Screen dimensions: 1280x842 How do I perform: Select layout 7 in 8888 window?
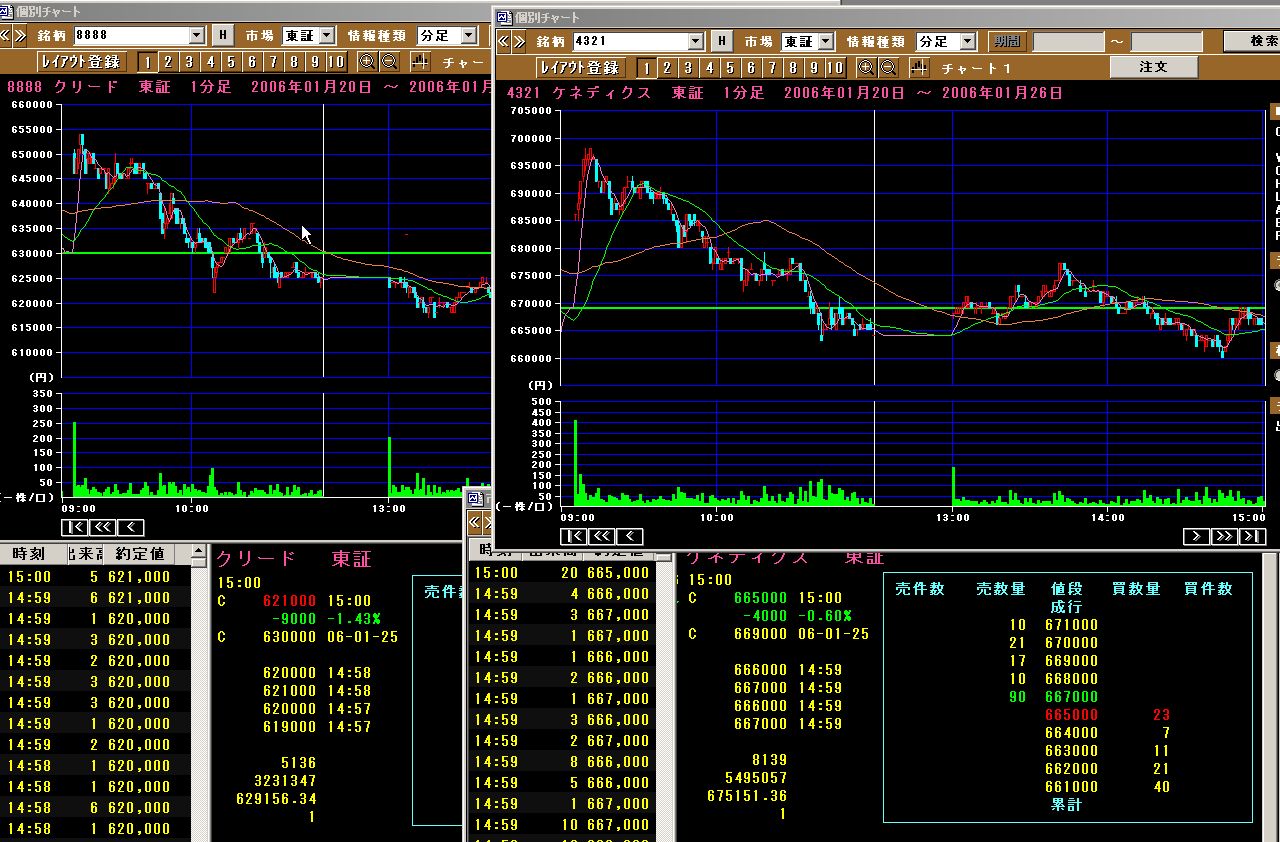[274, 62]
